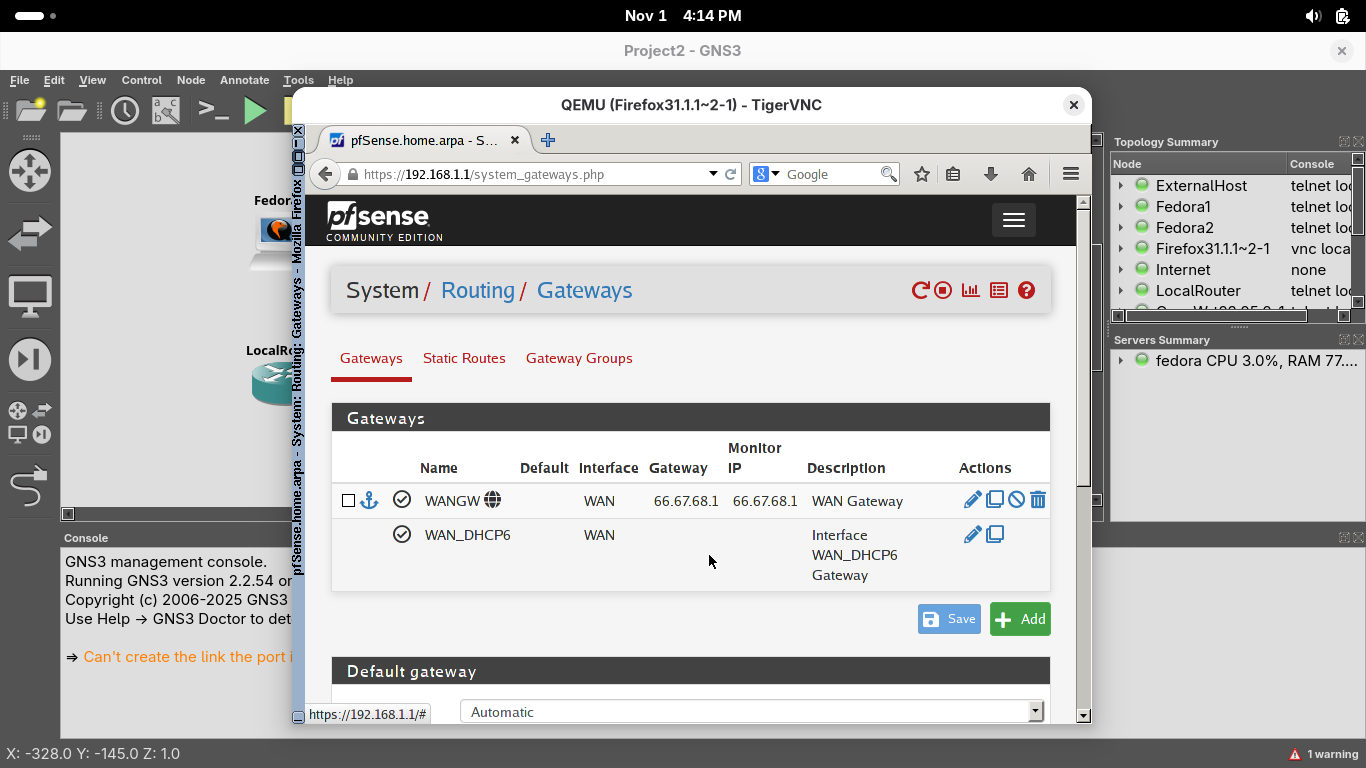This screenshot has height=768, width=1366.
Task: Switch to the Static Routes tab
Action: (x=464, y=358)
